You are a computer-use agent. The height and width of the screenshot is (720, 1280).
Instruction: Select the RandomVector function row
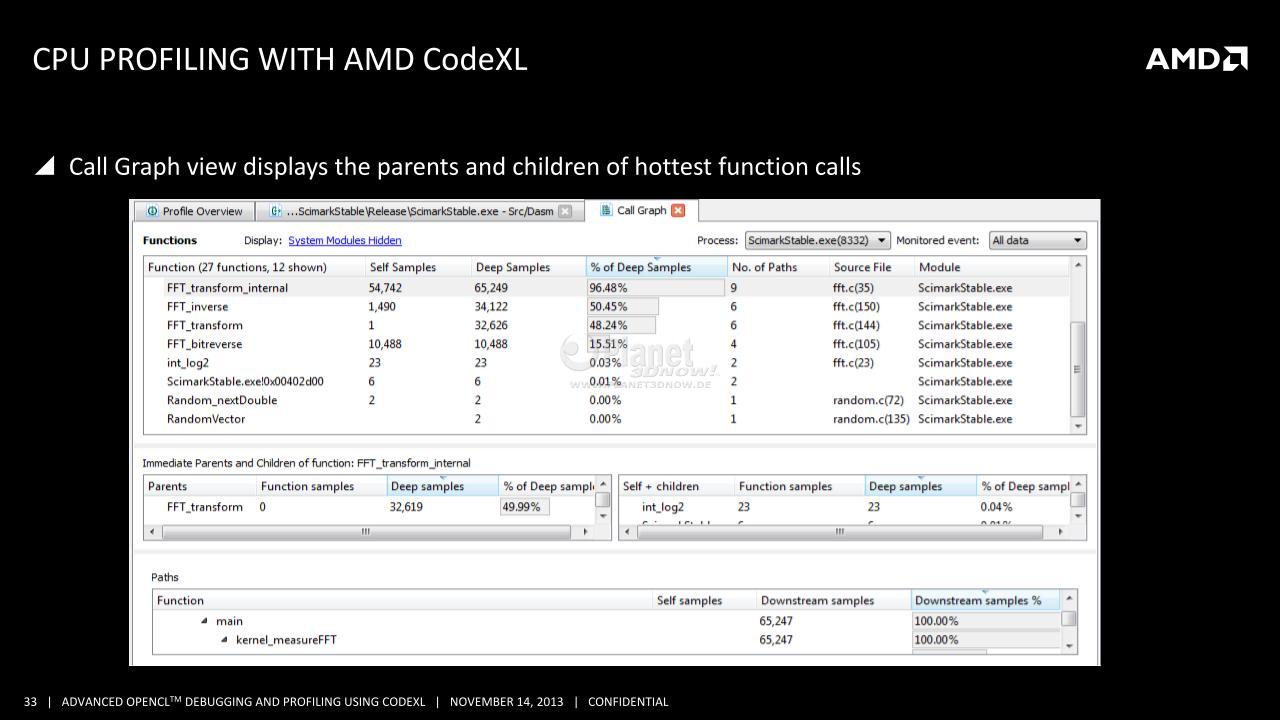[607, 419]
